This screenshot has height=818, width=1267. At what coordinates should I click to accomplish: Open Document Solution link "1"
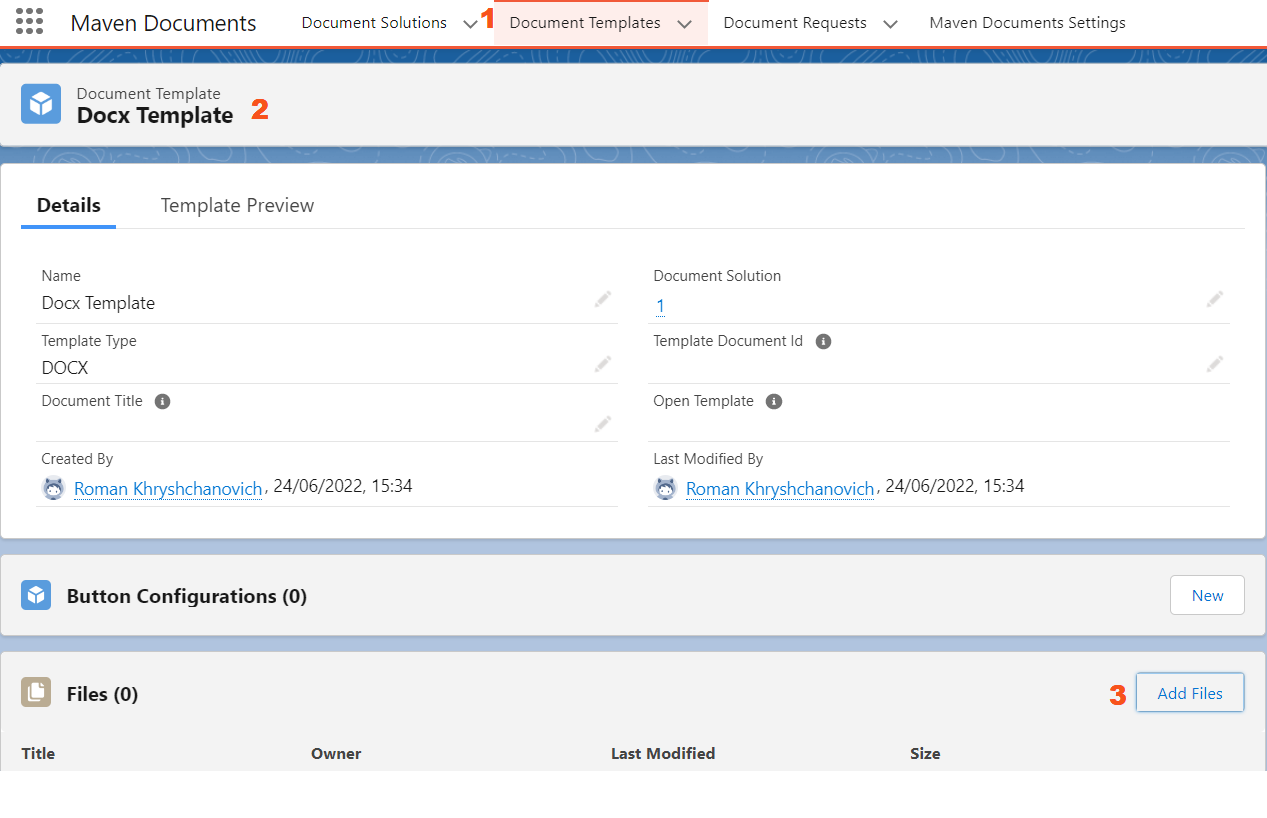click(660, 306)
